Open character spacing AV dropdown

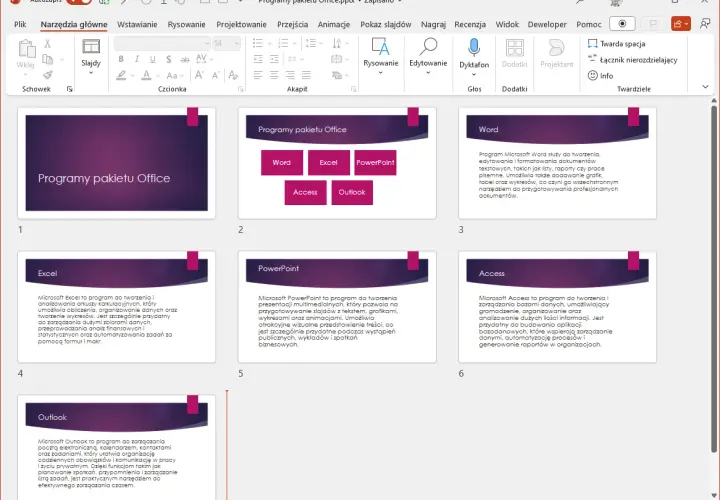[x=204, y=59]
